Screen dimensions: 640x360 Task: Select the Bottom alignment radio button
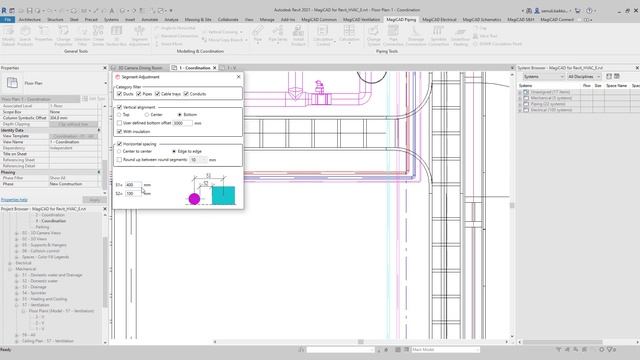pos(180,115)
